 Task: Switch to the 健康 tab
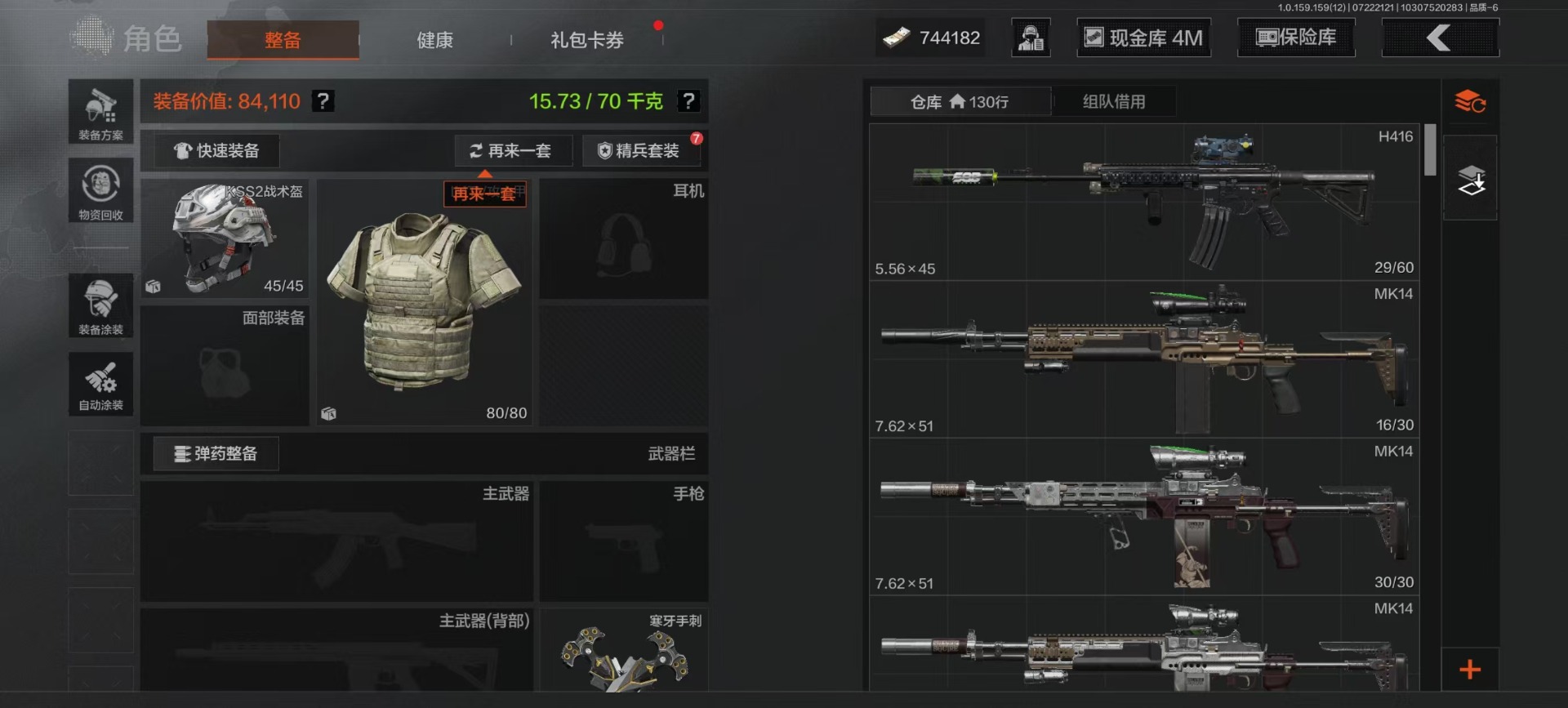pos(434,40)
